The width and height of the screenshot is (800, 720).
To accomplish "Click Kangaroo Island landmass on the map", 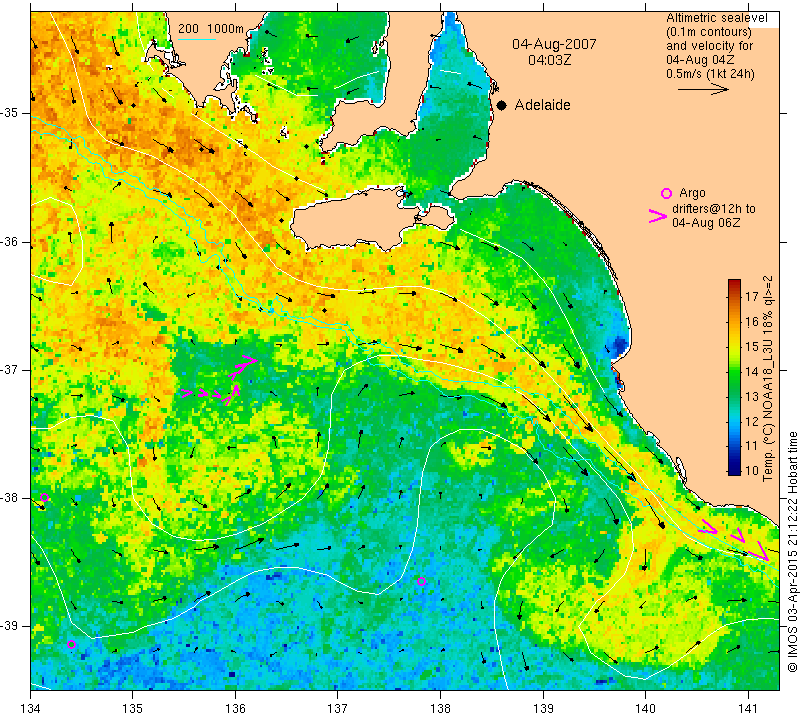I will pyautogui.click(x=357, y=219).
